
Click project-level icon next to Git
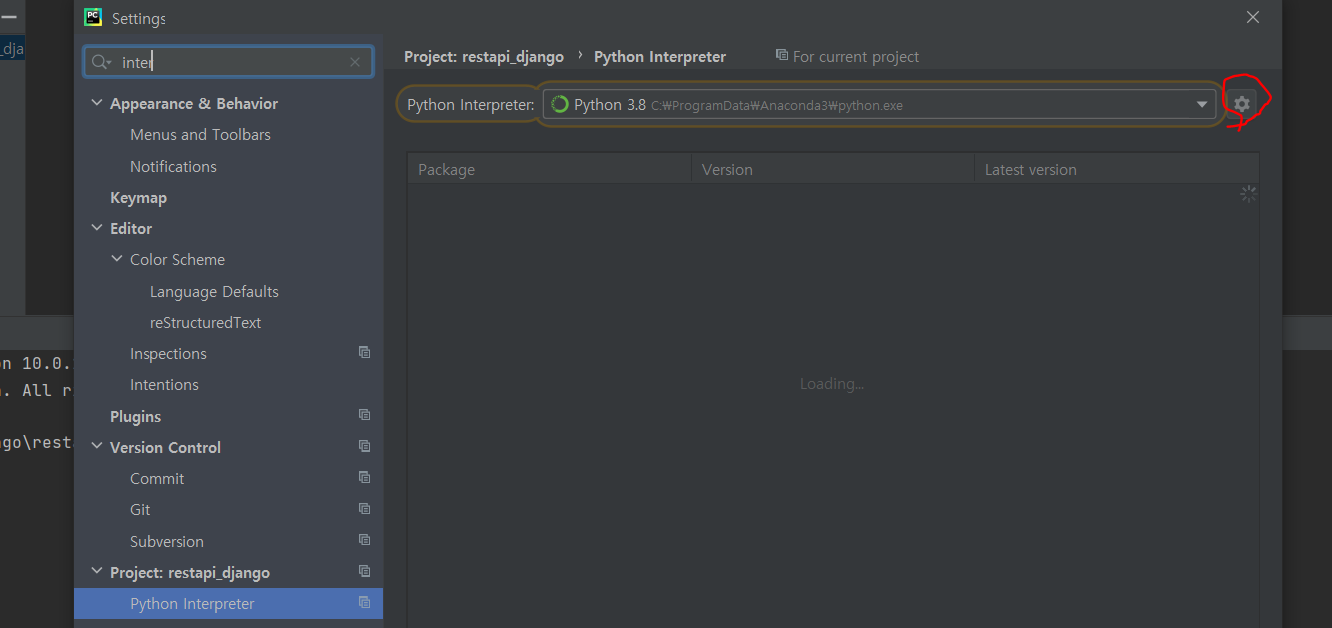tap(365, 509)
